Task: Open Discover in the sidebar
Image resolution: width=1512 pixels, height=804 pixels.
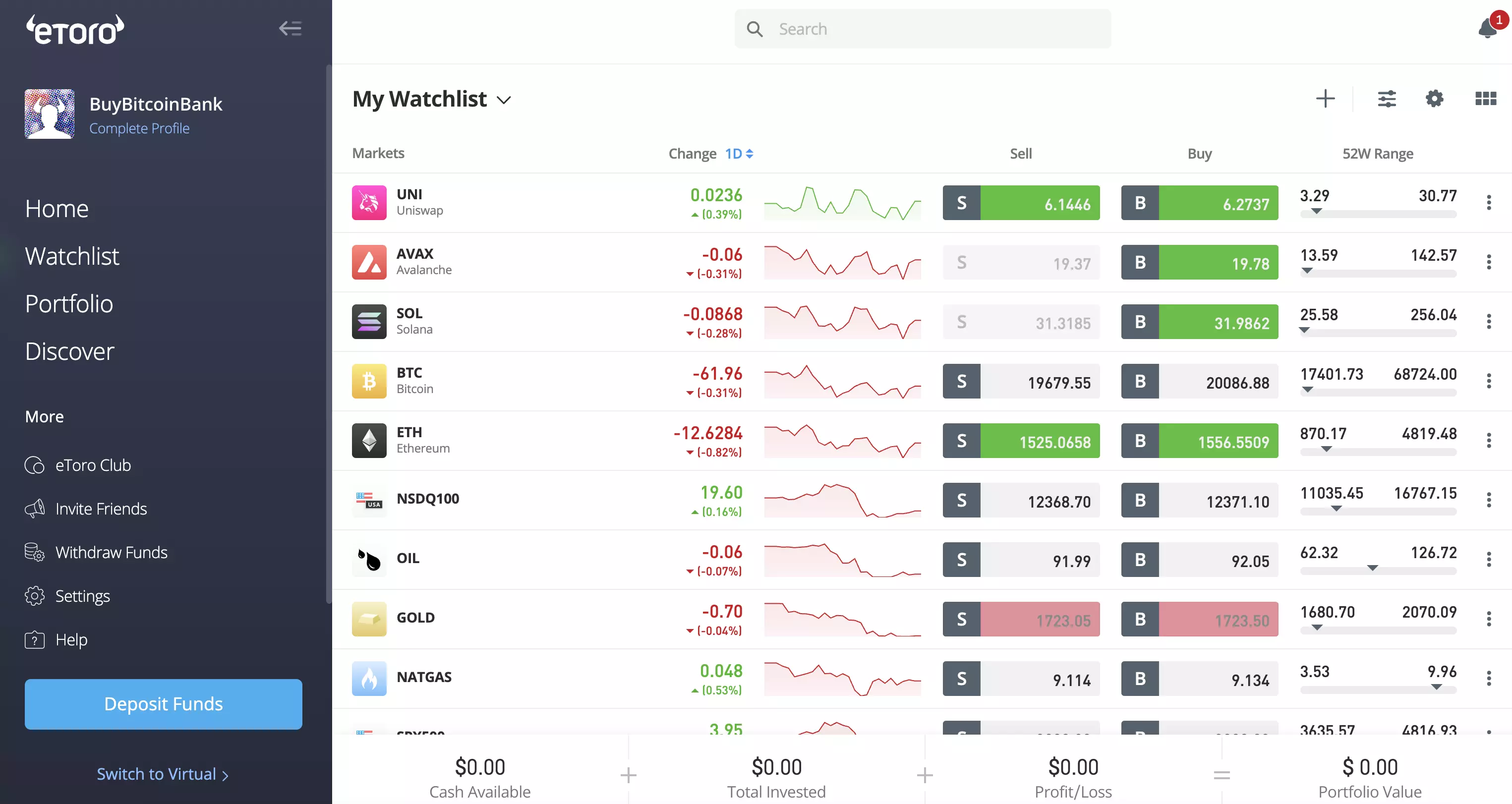Action: point(70,351)
